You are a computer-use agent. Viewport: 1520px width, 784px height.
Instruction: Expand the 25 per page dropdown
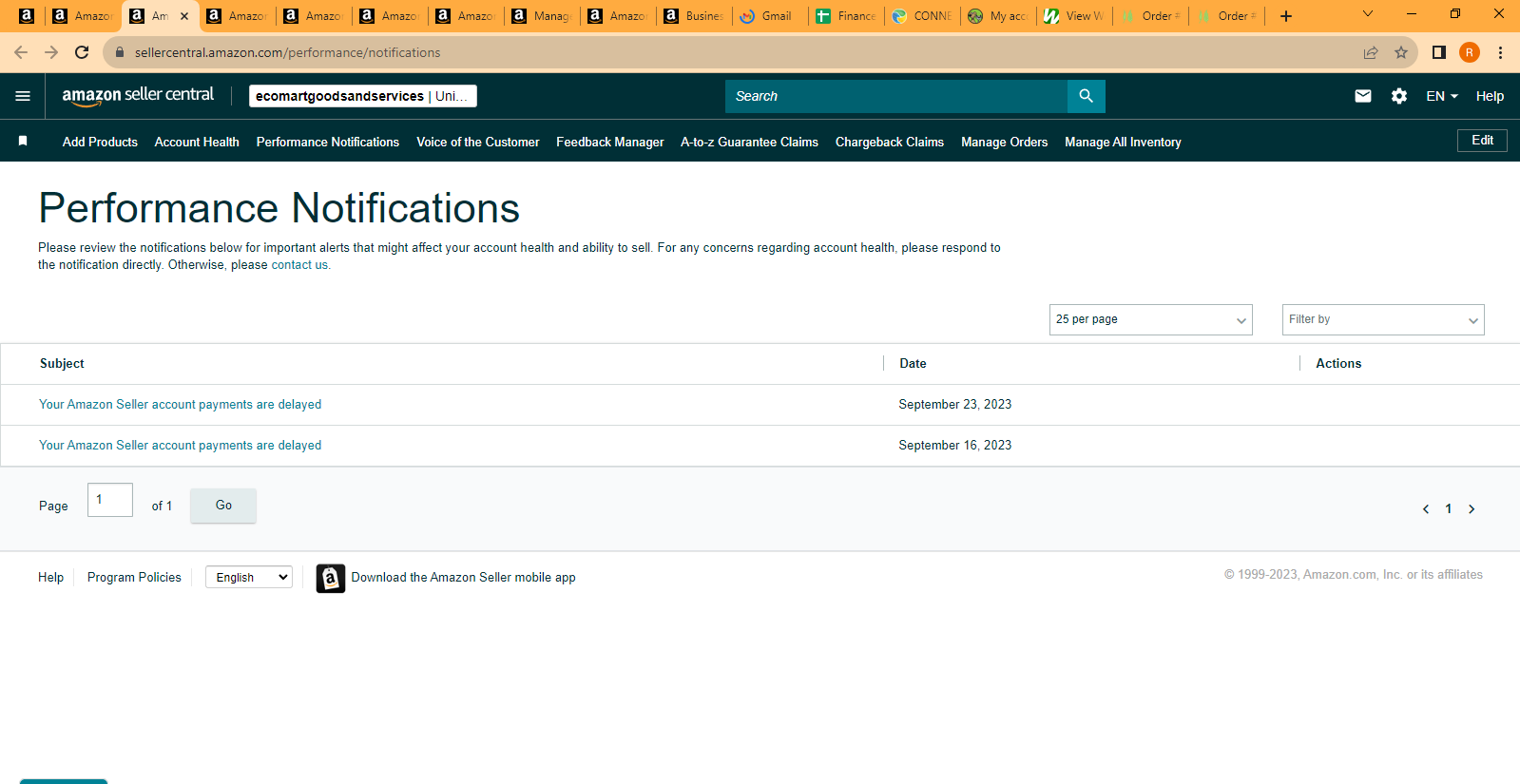(x=1151, y=319)
